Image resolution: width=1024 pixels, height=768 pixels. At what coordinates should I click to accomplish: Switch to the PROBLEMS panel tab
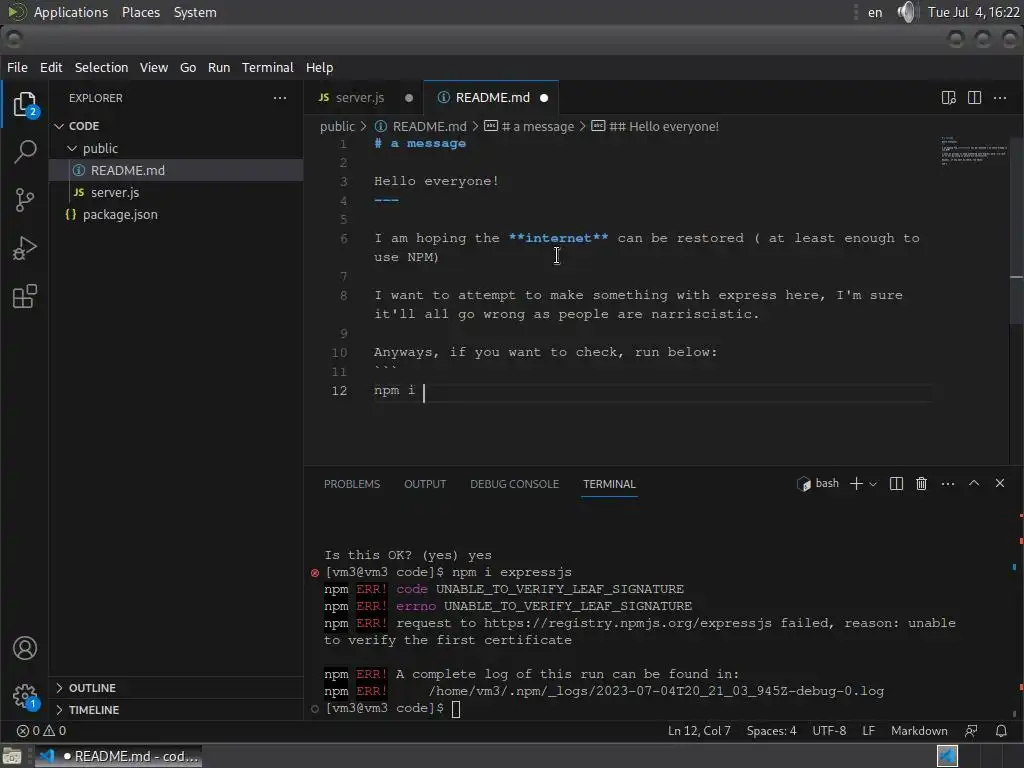pos(351,484)
